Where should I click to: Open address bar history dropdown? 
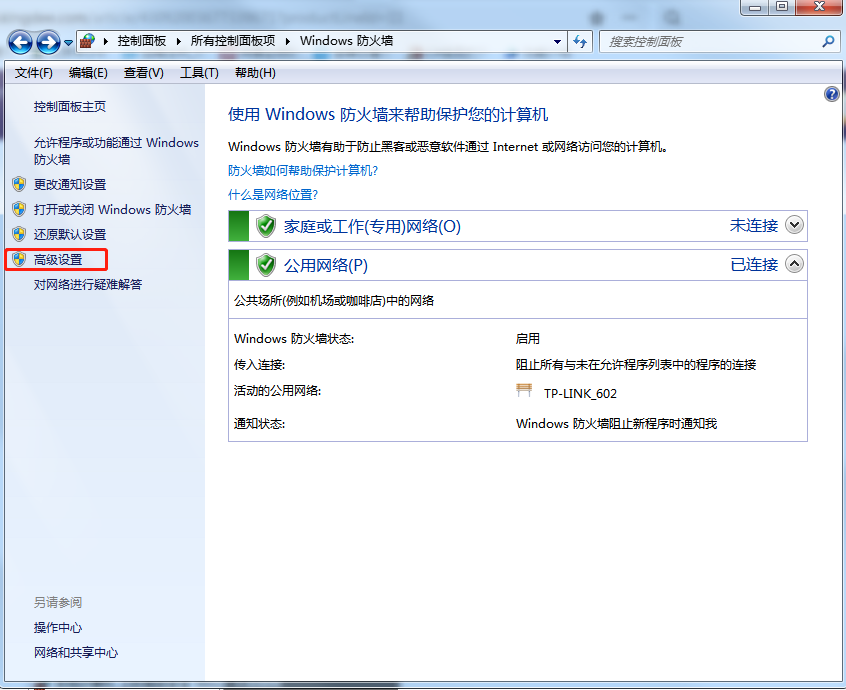pos(557,42)
